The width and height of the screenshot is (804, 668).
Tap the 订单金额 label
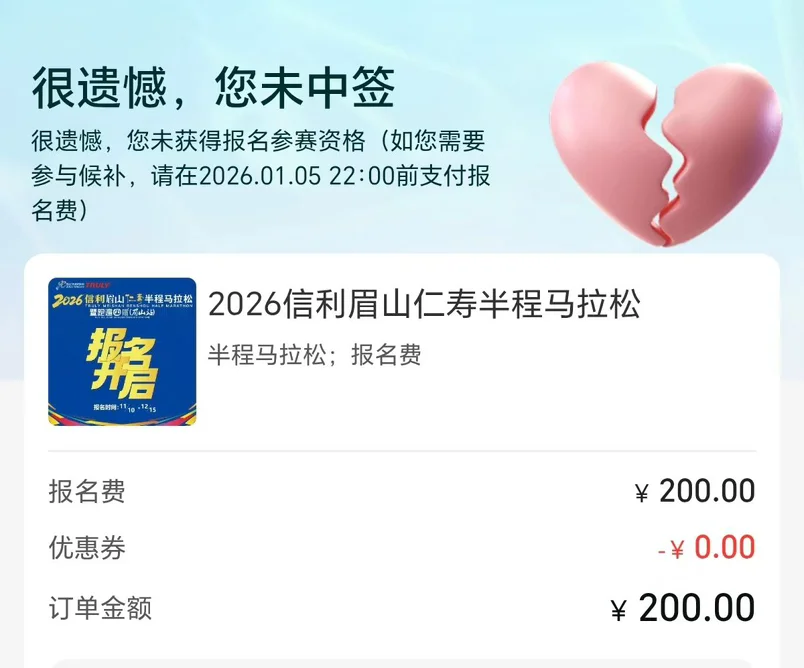coord(100,608)
